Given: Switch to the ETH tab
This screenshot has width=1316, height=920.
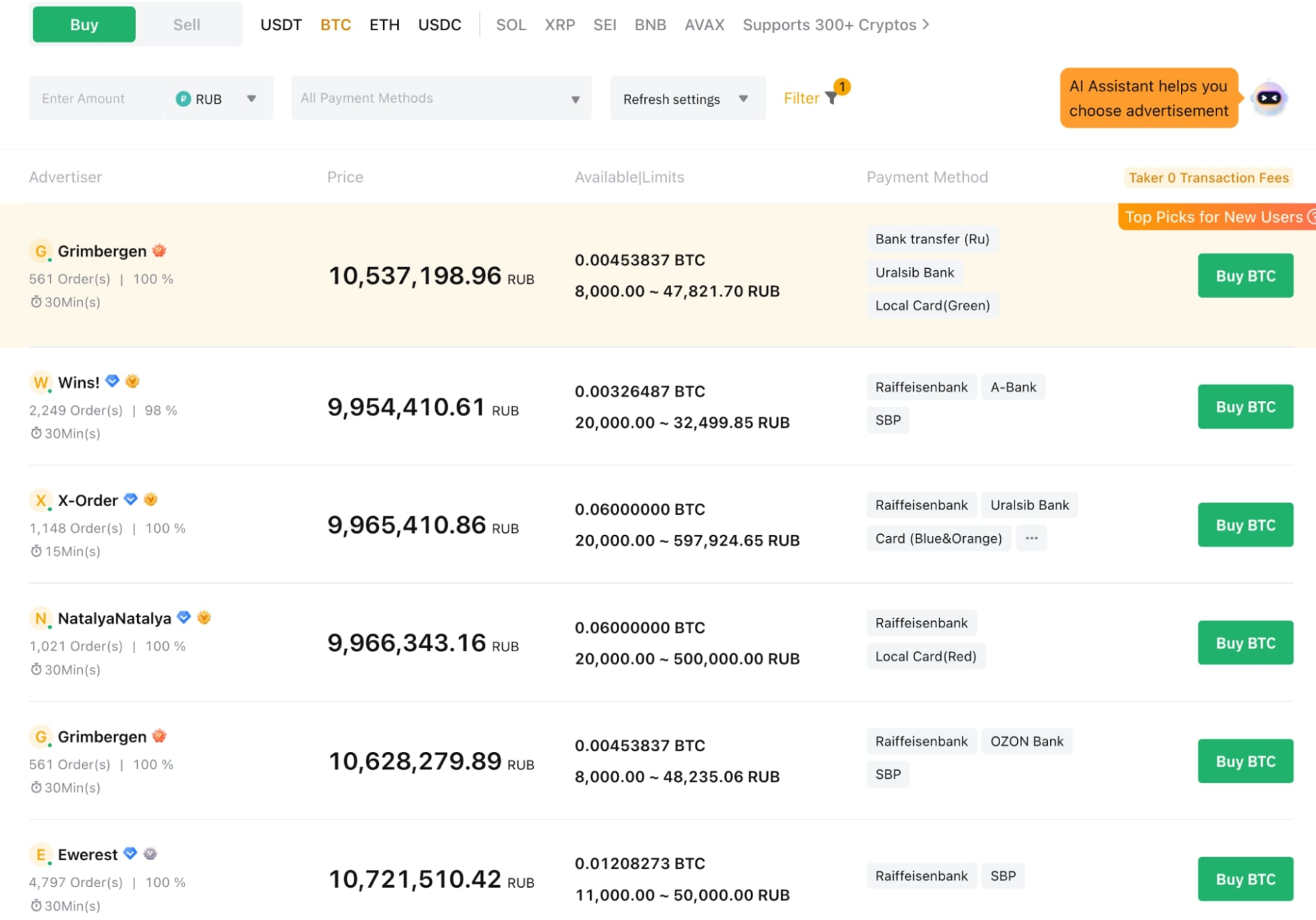Looking at the screenshot, I should point(385,24).
